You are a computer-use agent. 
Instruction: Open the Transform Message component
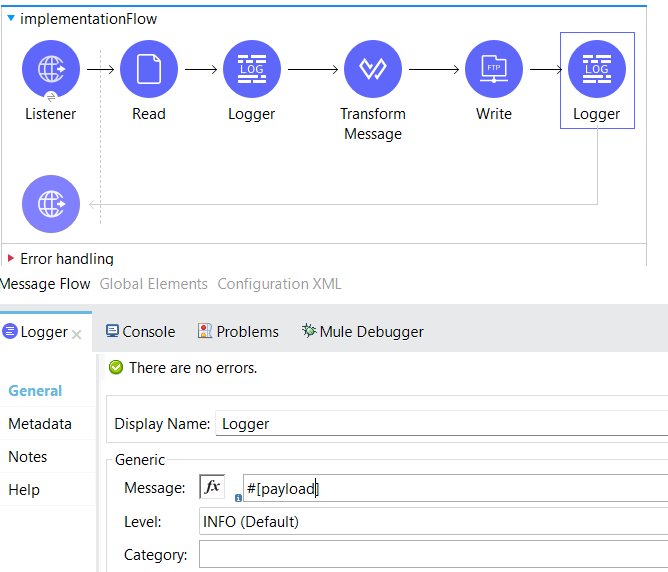372,69
